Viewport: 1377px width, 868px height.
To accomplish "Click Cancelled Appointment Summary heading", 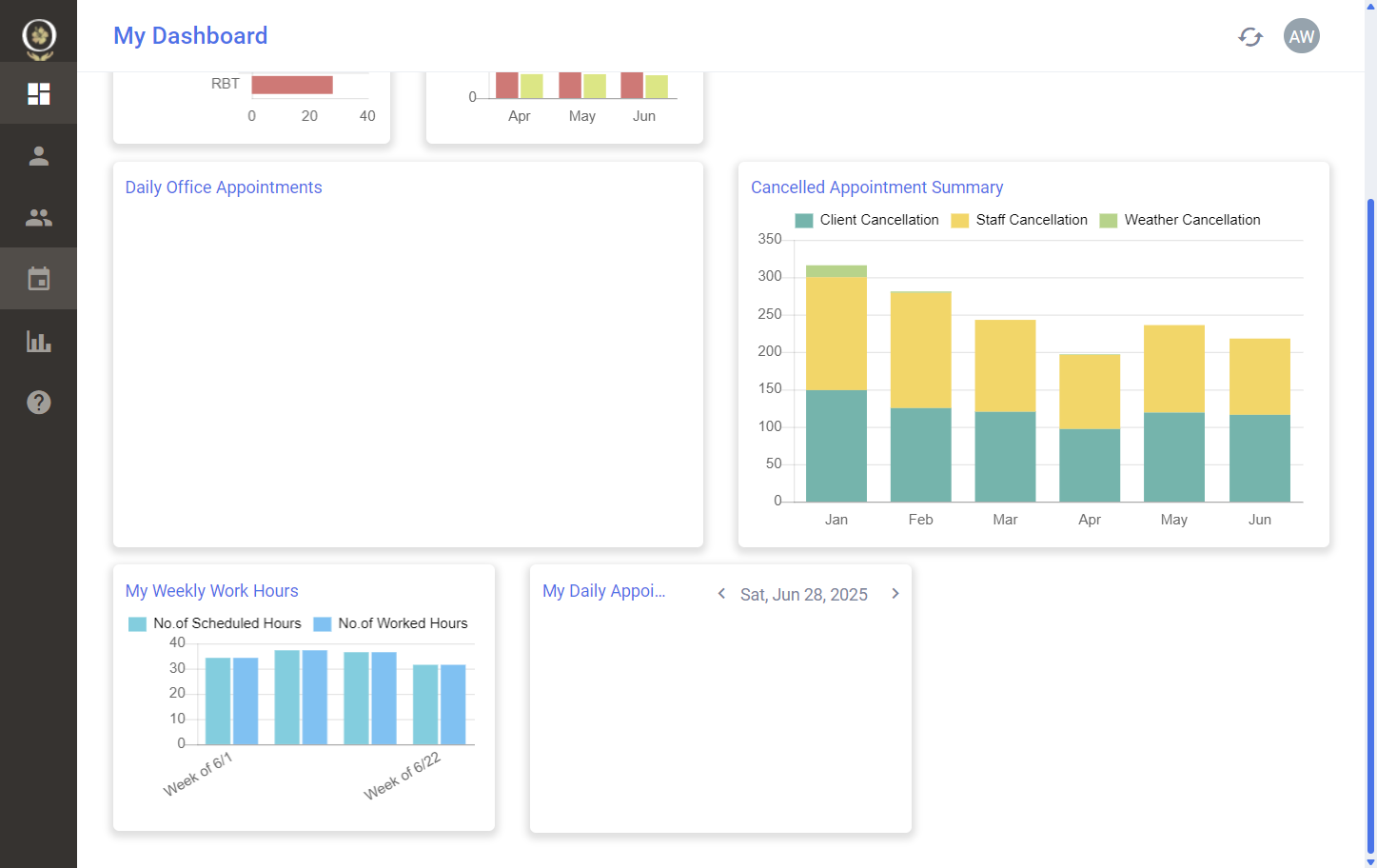I will click(877, 187).
